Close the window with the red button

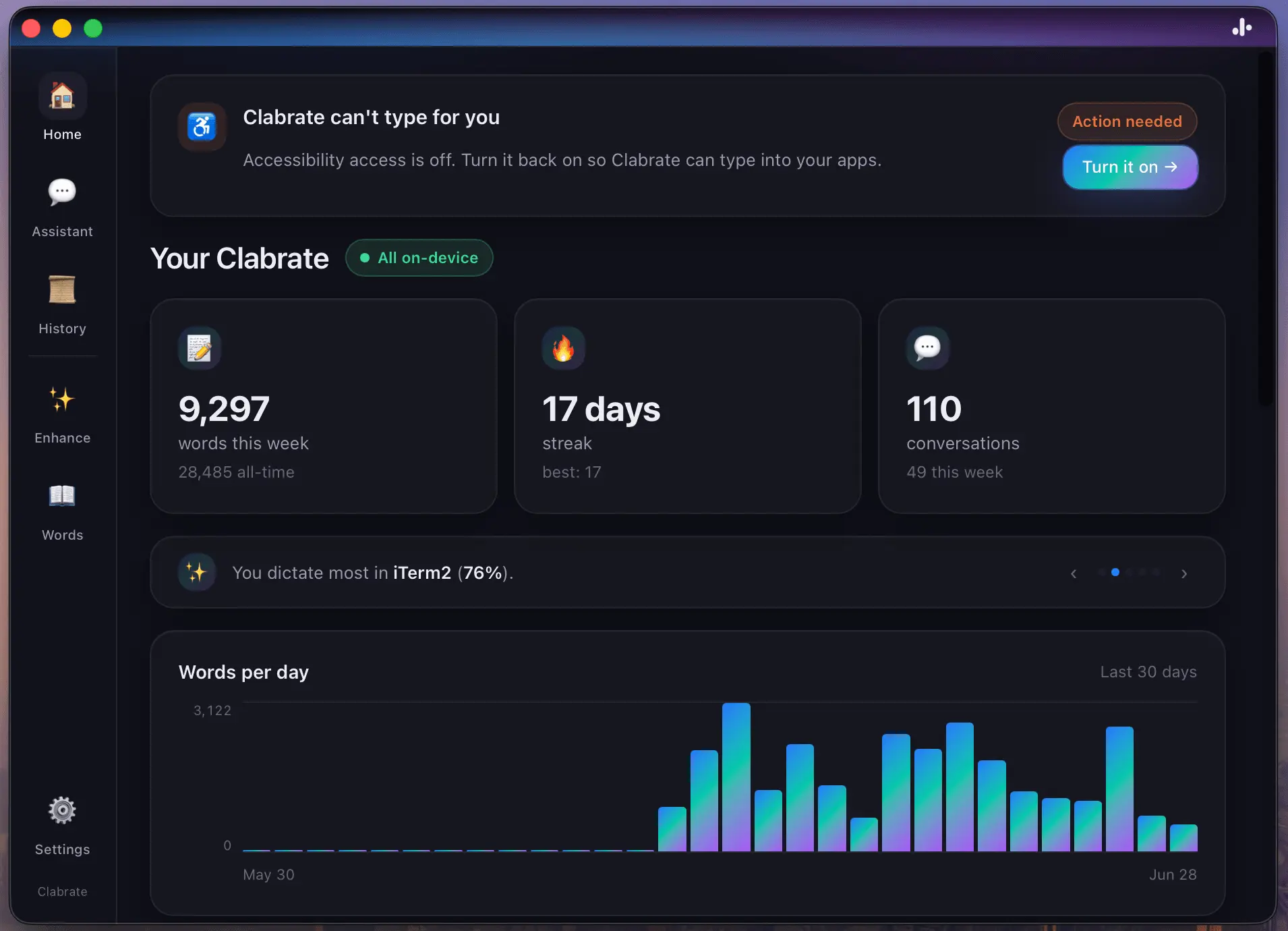point(31,28)
